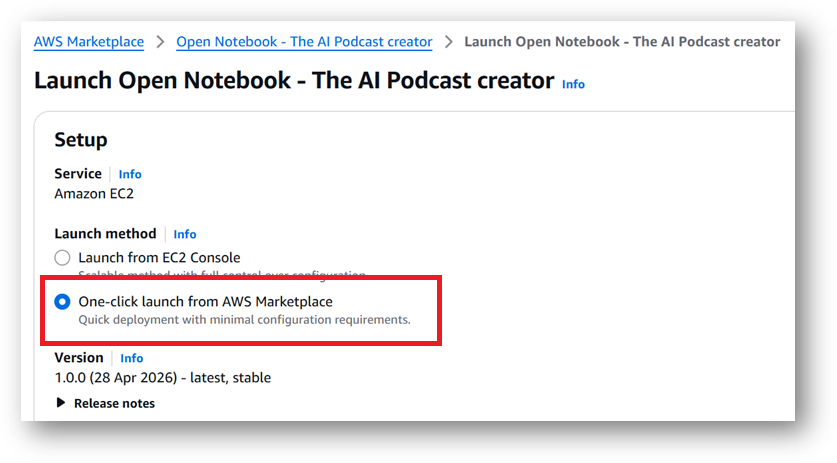Open the Info link next to Version
Viewport: 837px width, 463px height.
[x=131, y=358]
